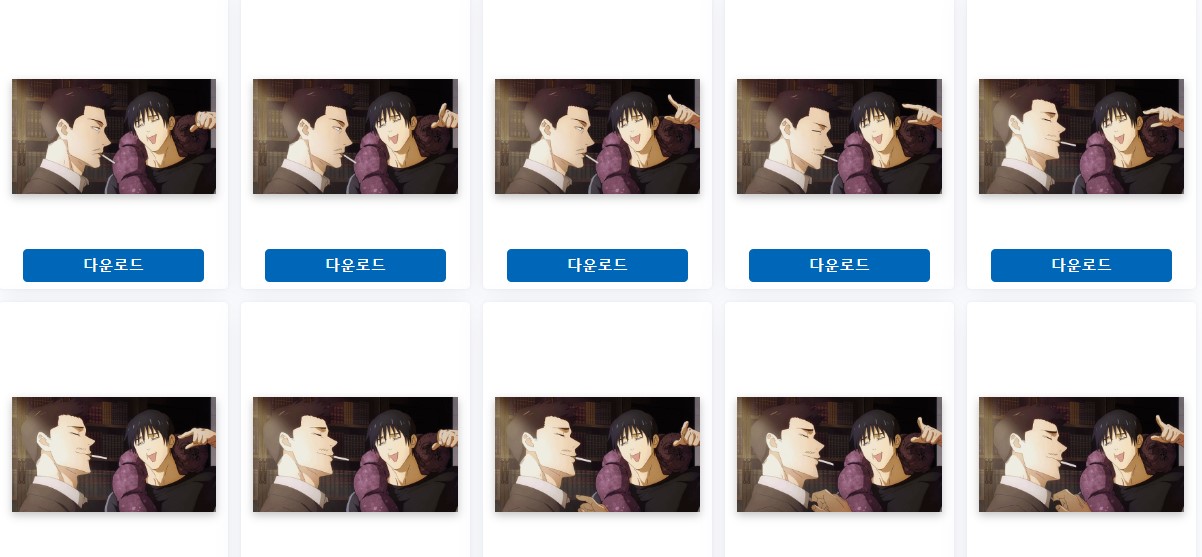Click blank card space above second bottom-row thumbnail
Viewport: 1202px width, 557px height.
tap(356, 350)
